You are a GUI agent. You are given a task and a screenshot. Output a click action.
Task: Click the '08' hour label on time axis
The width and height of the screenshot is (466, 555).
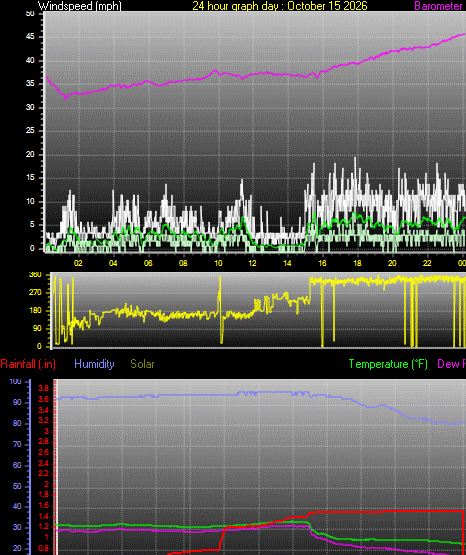pyautogui.click(x=183, y=263)
